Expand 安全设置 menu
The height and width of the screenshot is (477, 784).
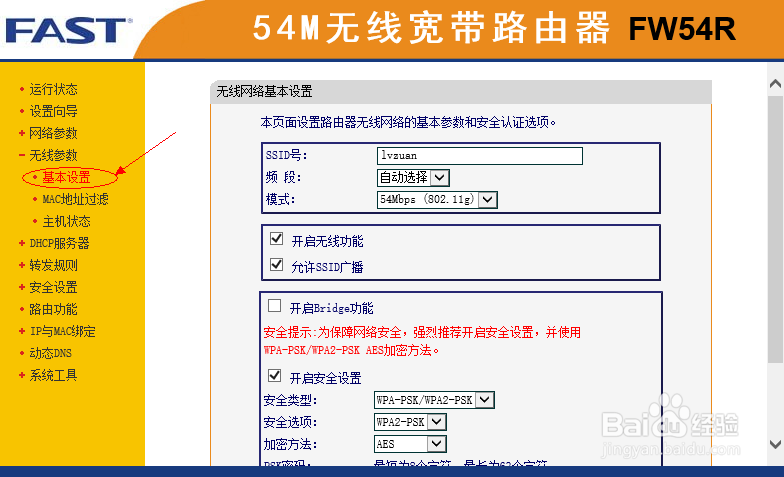click(53, 287)
